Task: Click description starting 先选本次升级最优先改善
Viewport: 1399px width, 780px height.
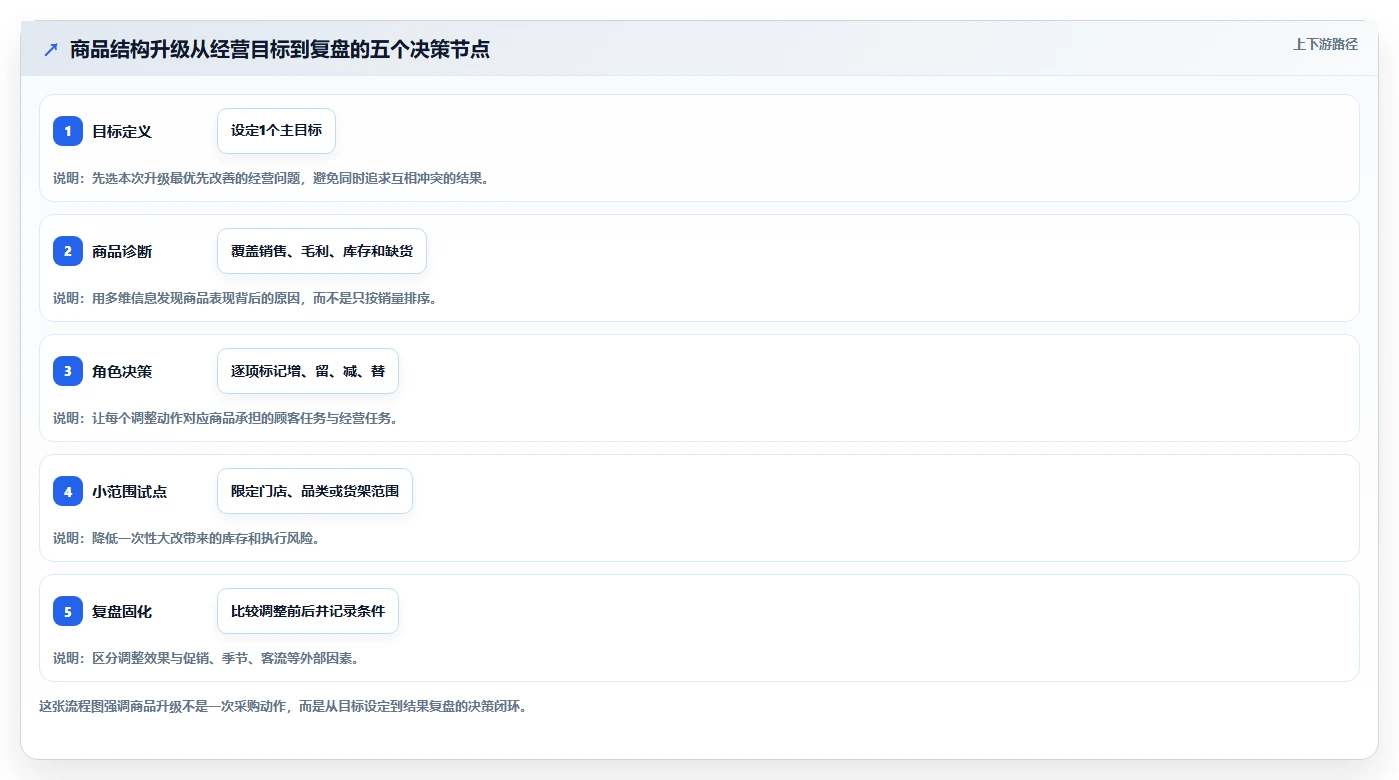Action: pos(271,178)
